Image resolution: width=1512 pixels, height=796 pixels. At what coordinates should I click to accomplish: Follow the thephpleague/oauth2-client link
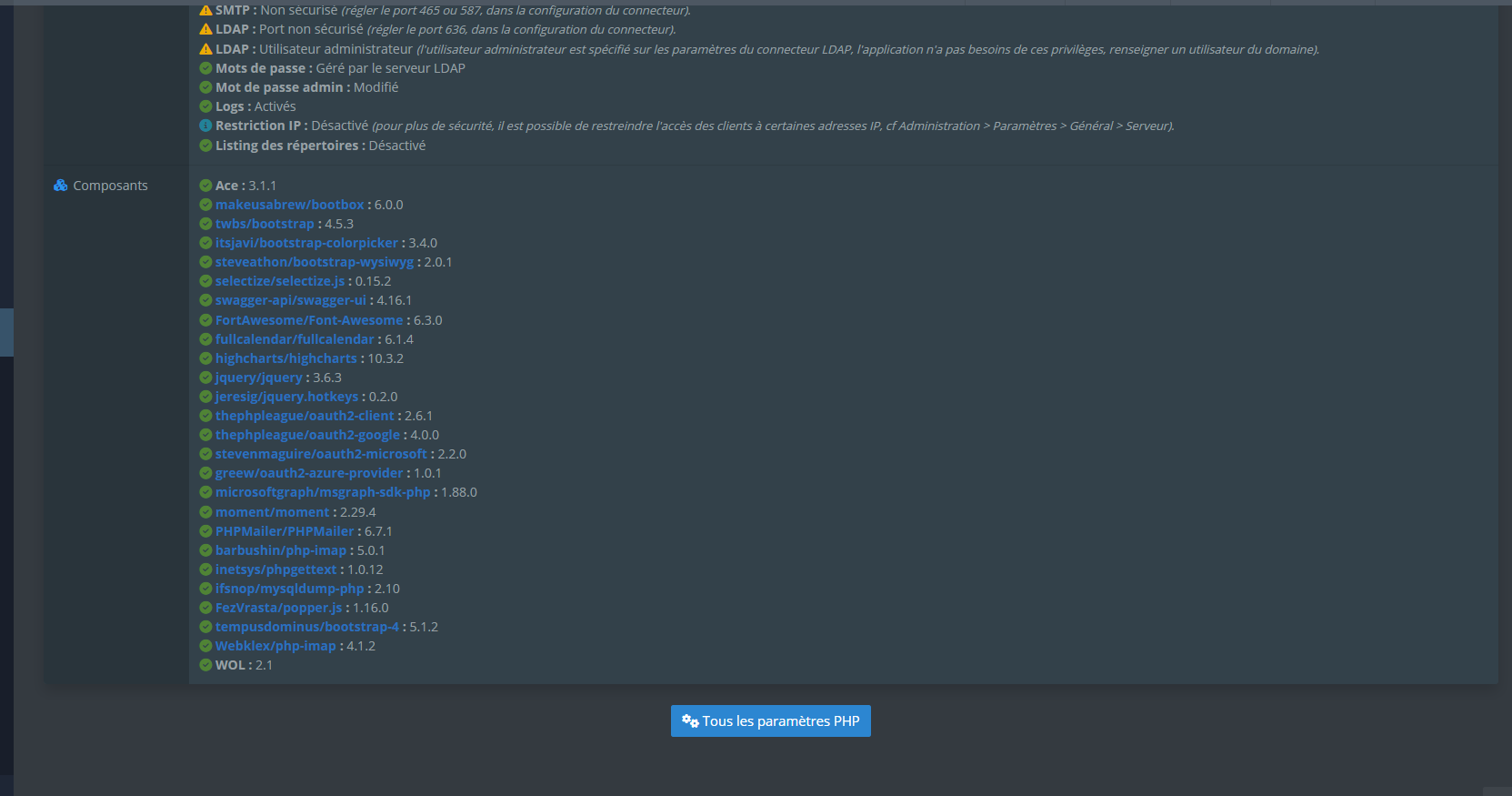pyautogui.click(x=305, y=416)
